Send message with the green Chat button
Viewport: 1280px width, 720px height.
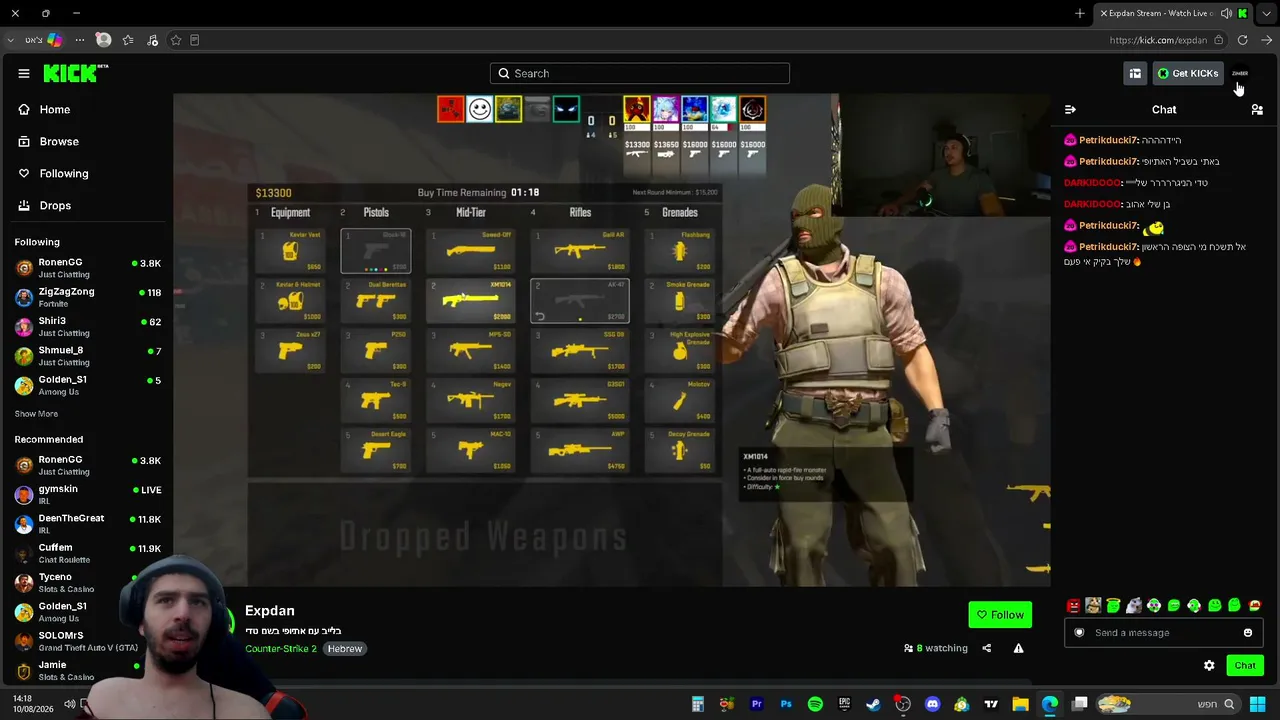(x=1245, y=665)
